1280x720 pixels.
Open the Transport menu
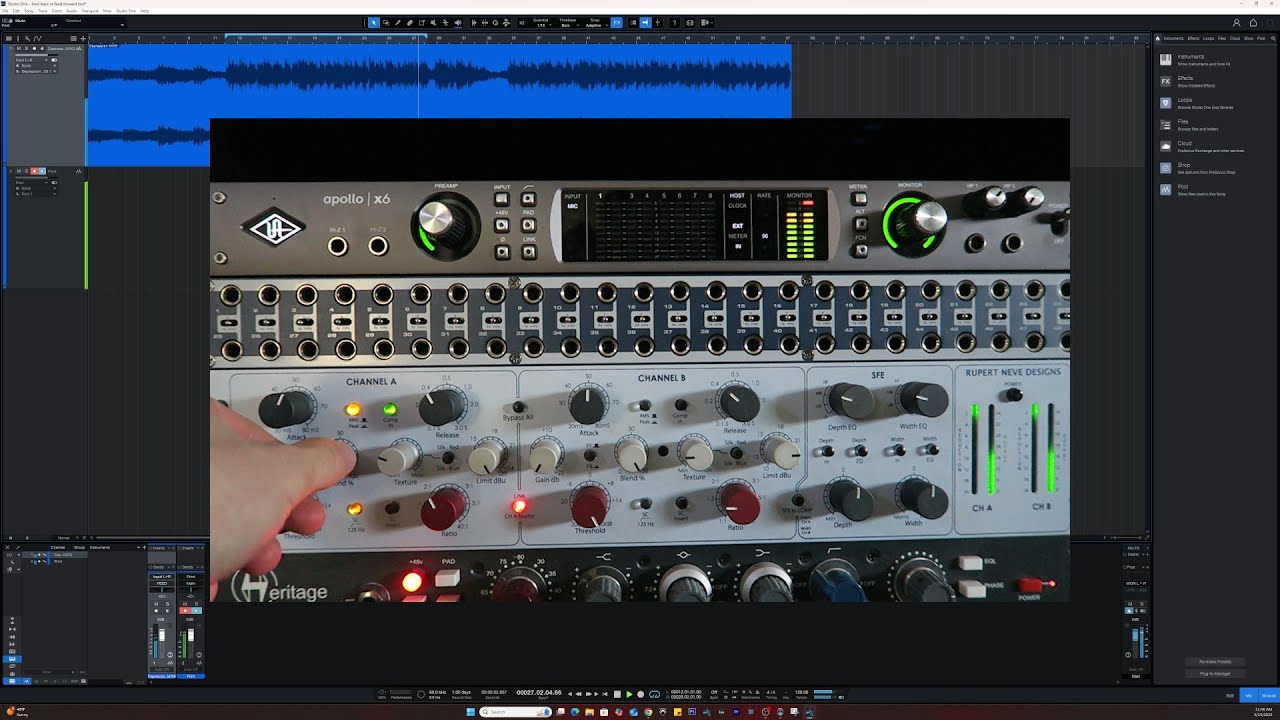pos(90,11)
